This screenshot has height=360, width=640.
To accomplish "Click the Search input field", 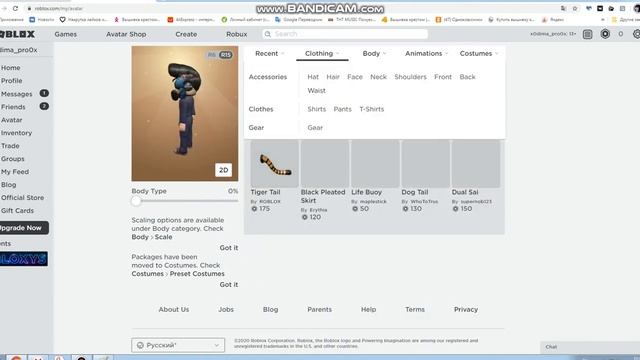I will pos(345,34).
